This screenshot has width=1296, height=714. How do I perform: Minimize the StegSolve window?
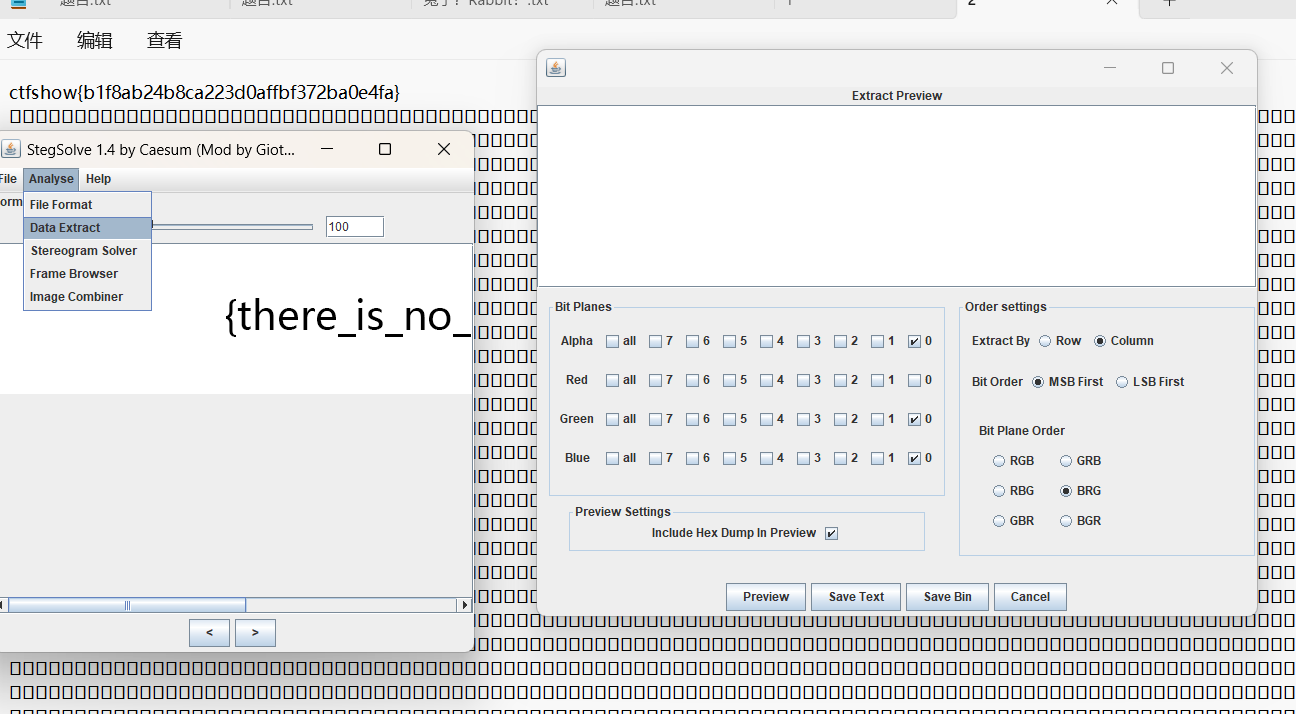[x=327, y=149]
